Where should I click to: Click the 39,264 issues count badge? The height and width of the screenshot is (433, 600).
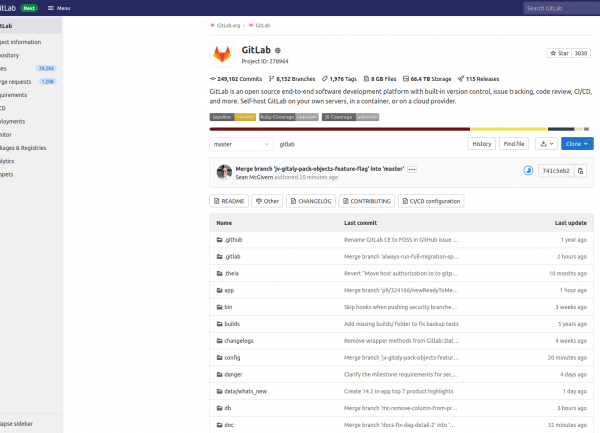coord(46,68)
